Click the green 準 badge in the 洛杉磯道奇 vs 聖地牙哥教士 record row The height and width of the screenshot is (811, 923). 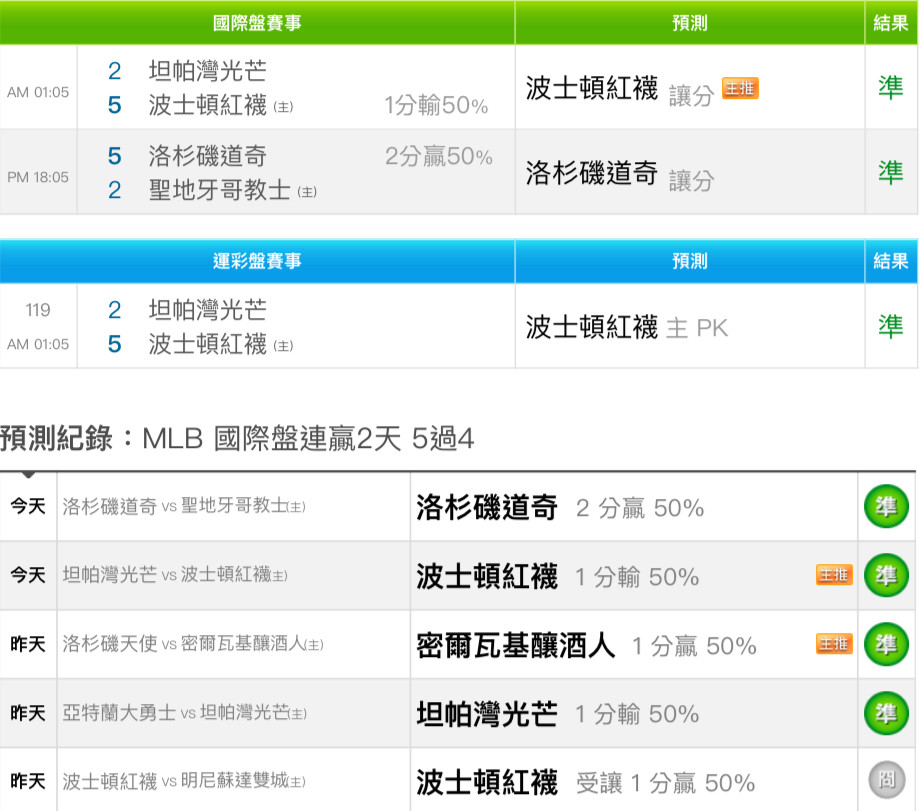tap(886, 506)
